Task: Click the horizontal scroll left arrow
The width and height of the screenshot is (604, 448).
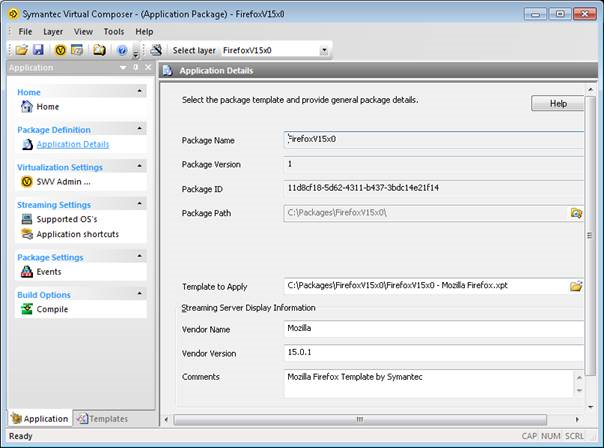Action: [x=166, y=419]
